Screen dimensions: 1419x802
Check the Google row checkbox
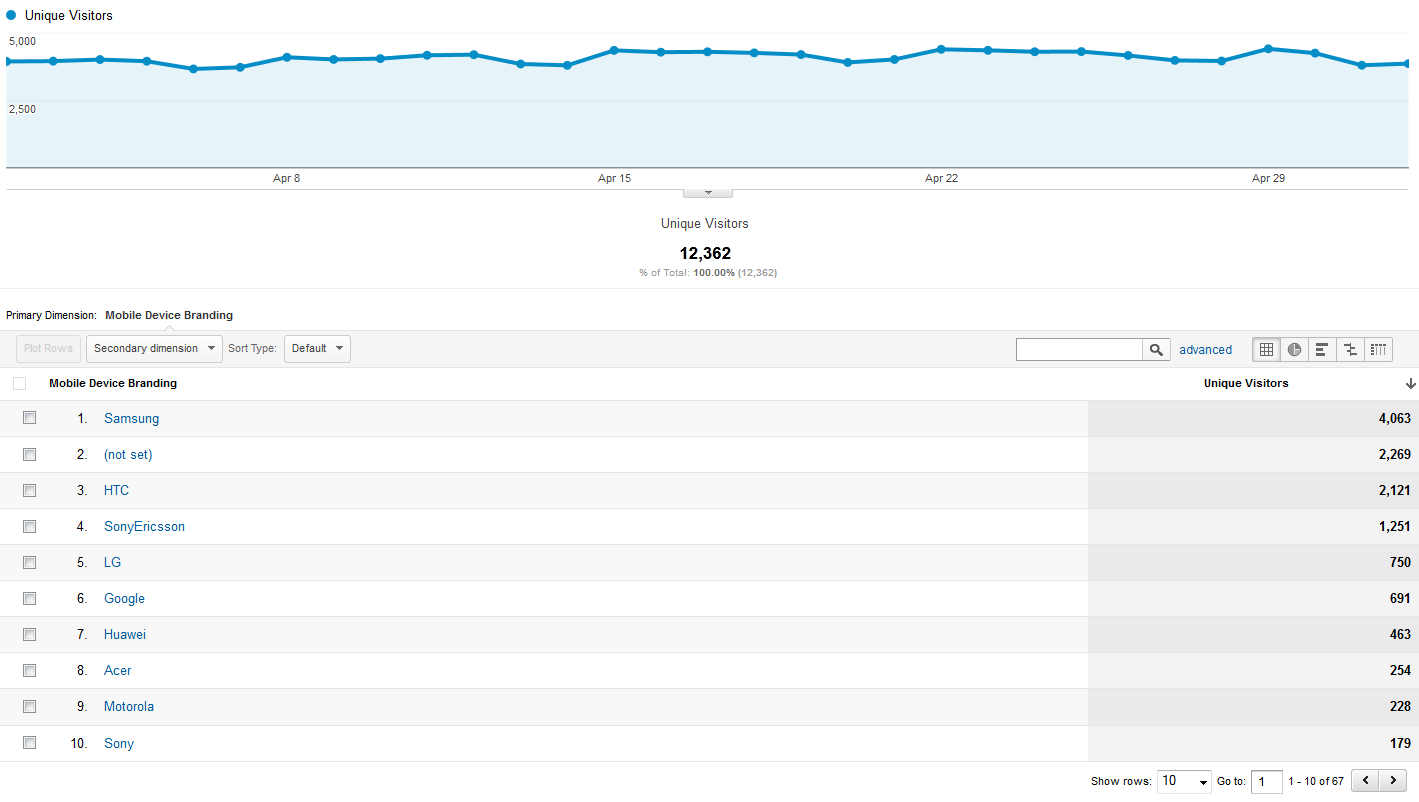(x=30, y=598)
